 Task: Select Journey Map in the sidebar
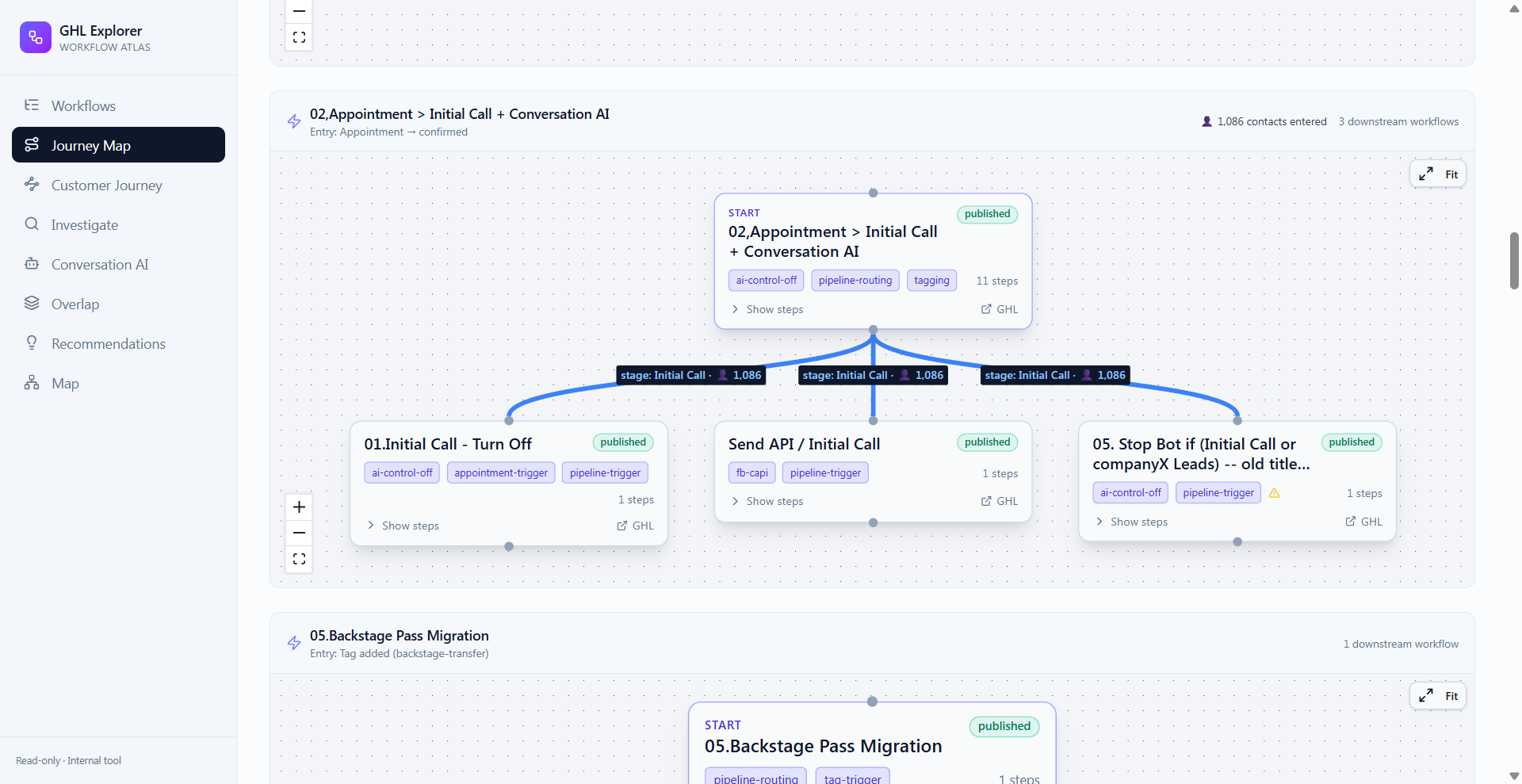[x=119, y=145]
